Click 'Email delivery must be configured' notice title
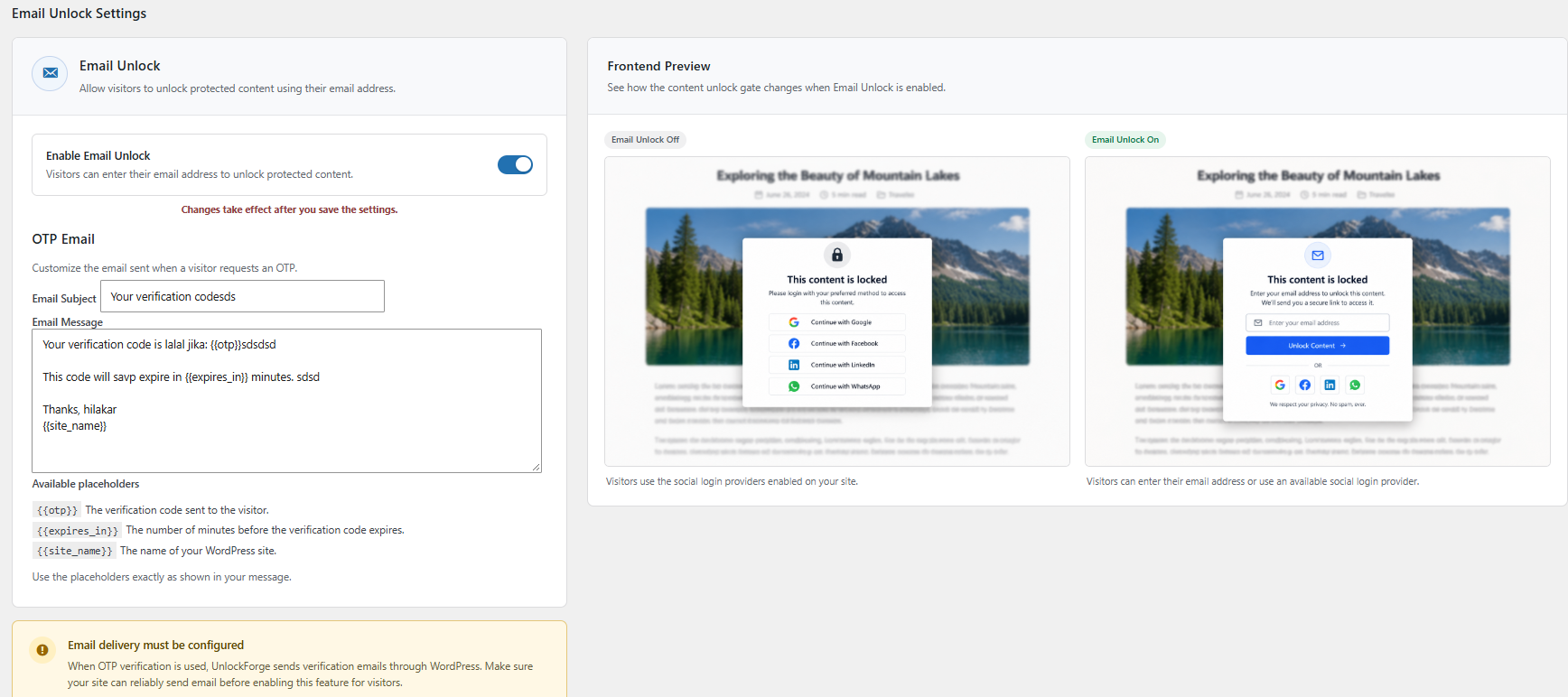 point(155,645)
